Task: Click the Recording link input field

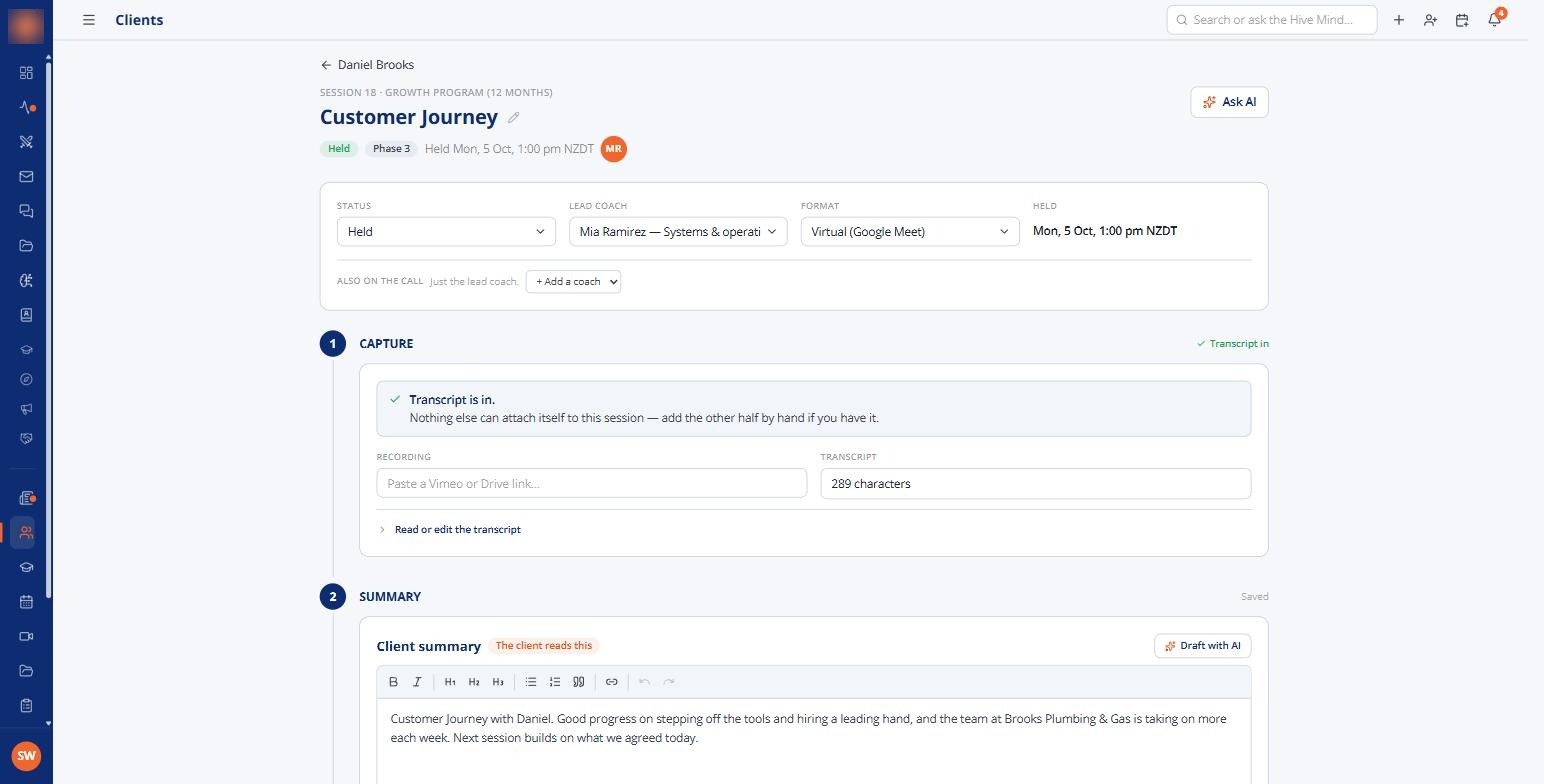Action: (x=592, y=484)
